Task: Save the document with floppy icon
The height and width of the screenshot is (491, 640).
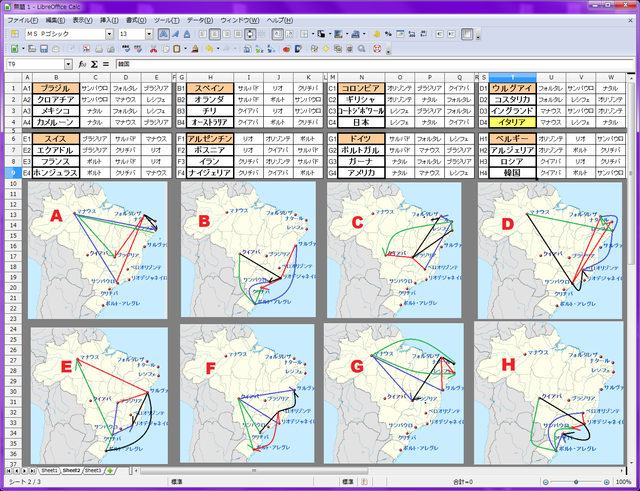Action: pyautogui.click(x=44, y=49)
